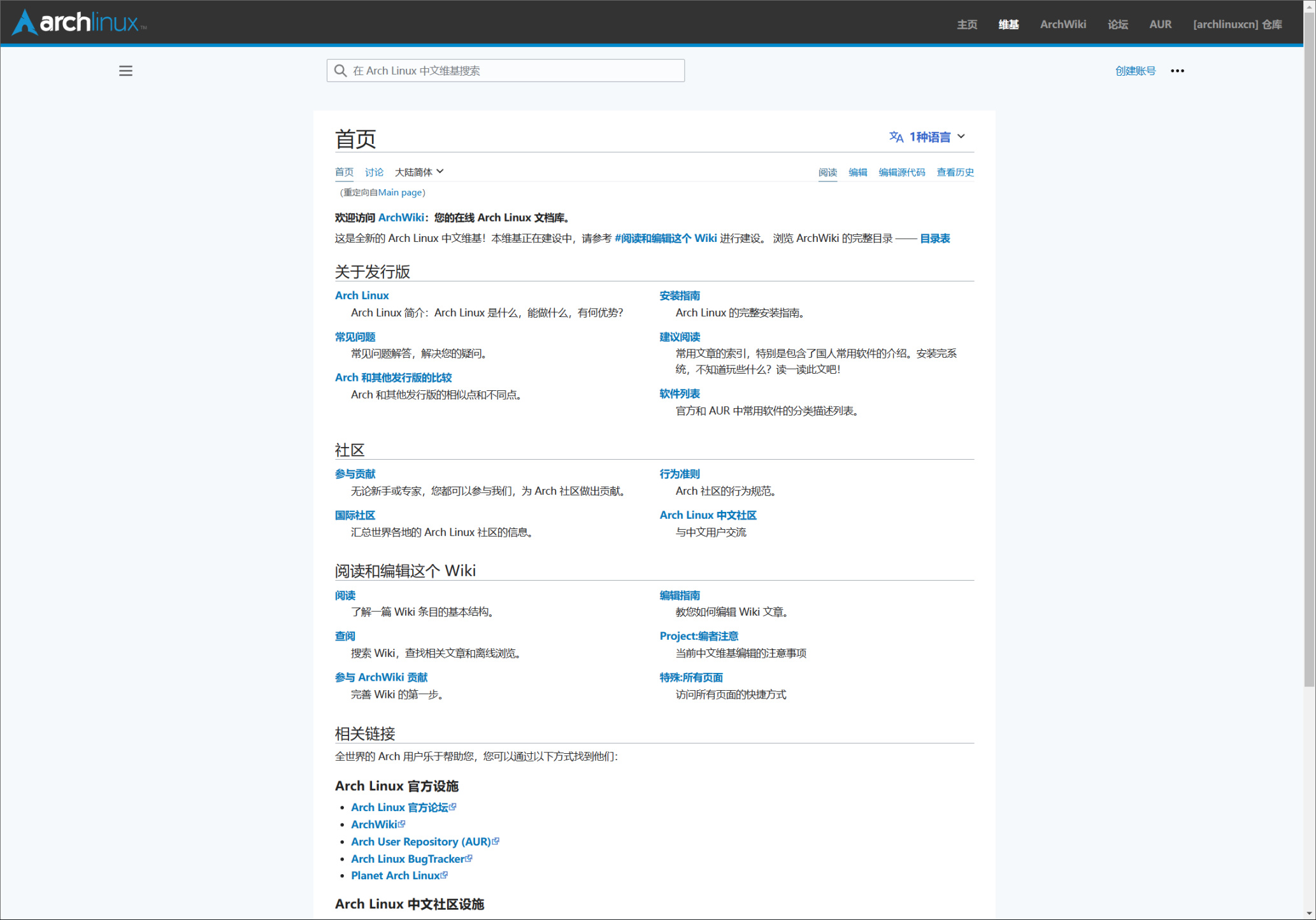Image resolution: width=1316 pixels, height=920 pixels.
Task: Click the language translation icon
Action: click(896, 137)
